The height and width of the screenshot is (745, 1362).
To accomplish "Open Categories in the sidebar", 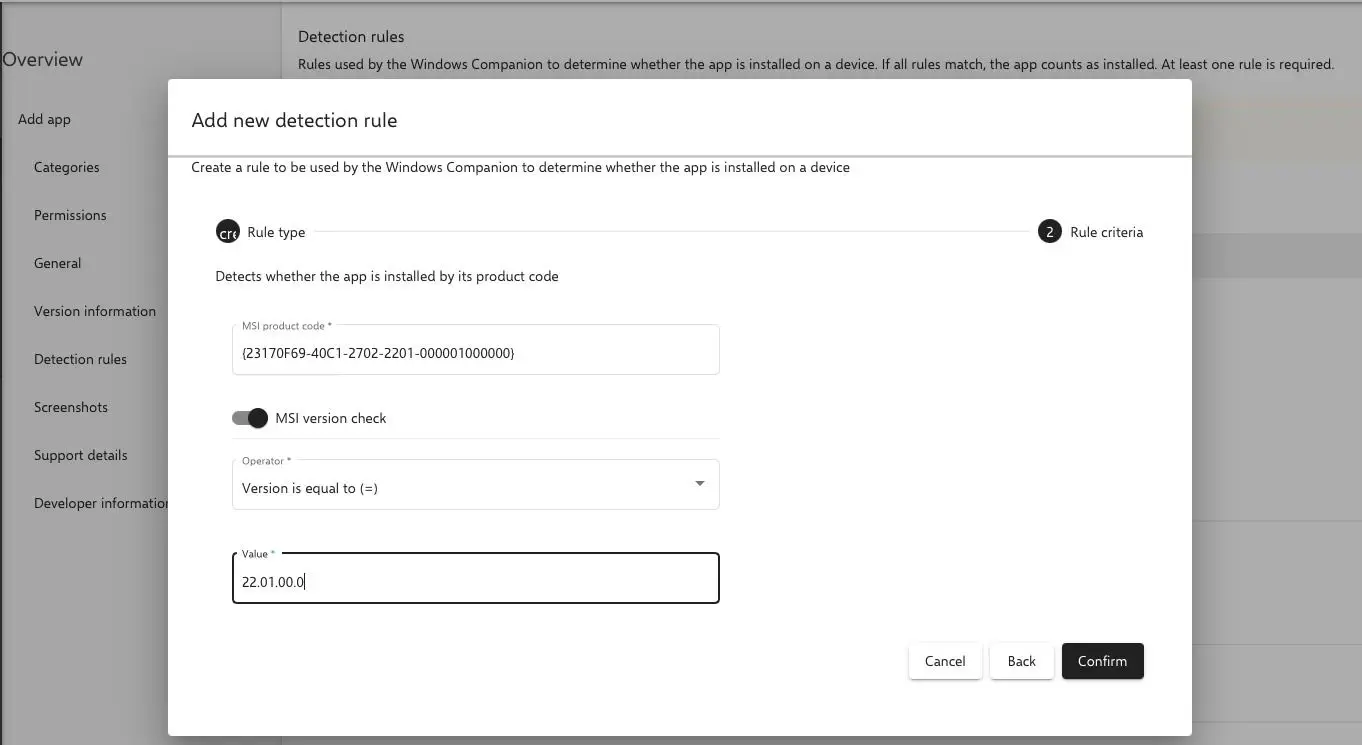I will pos(67,167).
